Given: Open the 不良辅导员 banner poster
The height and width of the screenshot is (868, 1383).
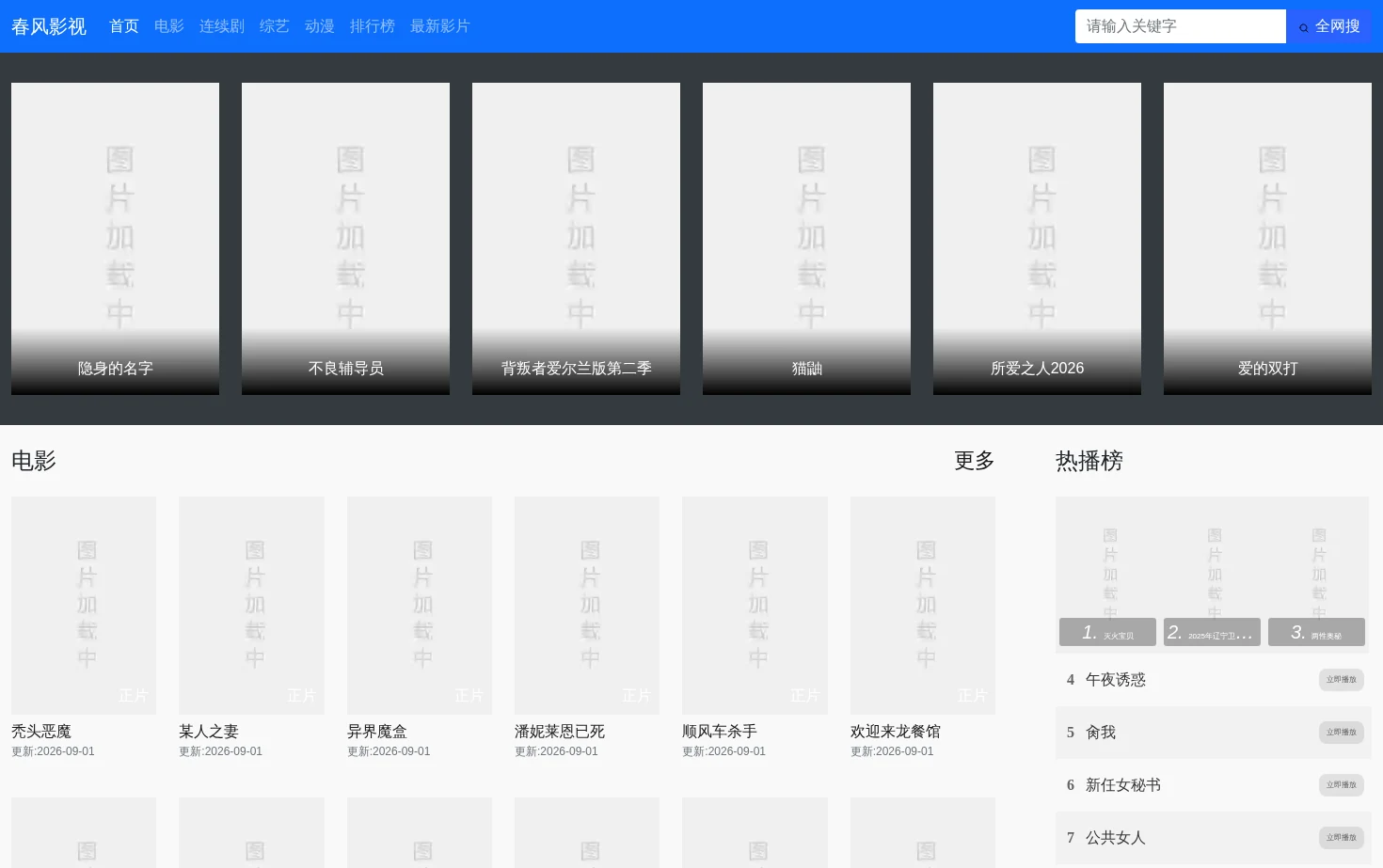Looking at the screenshot, I should [345, 239].
